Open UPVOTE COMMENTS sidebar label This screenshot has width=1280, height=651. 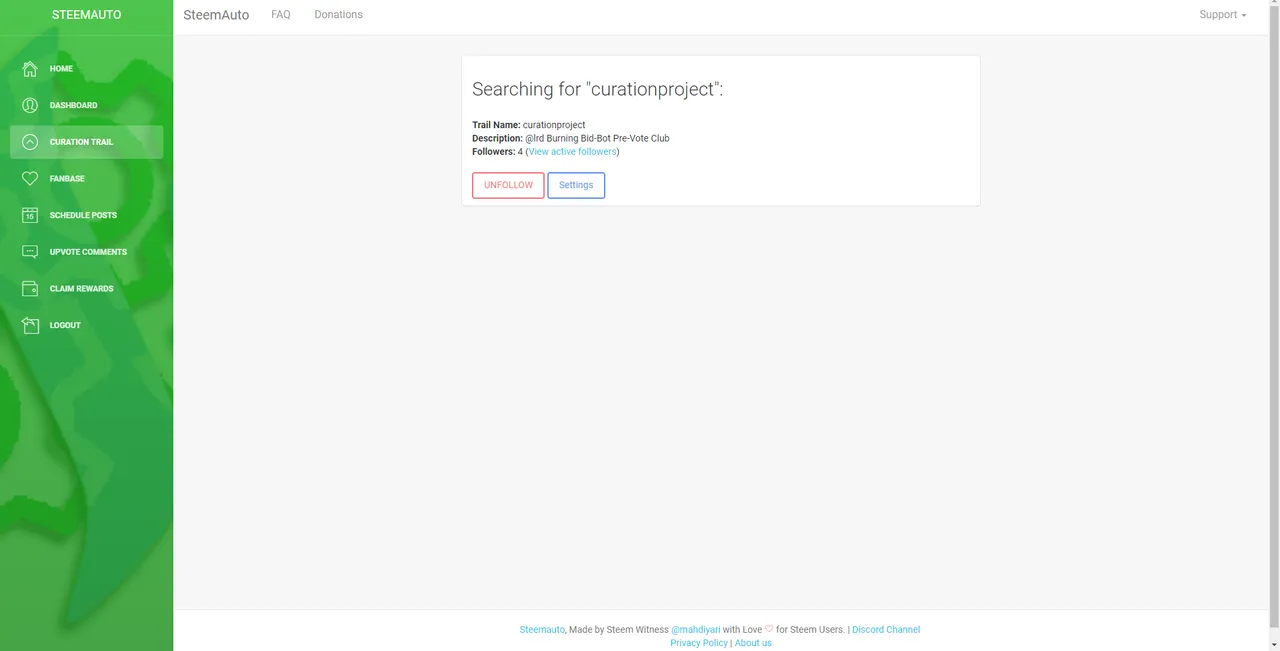coord(88,252)
